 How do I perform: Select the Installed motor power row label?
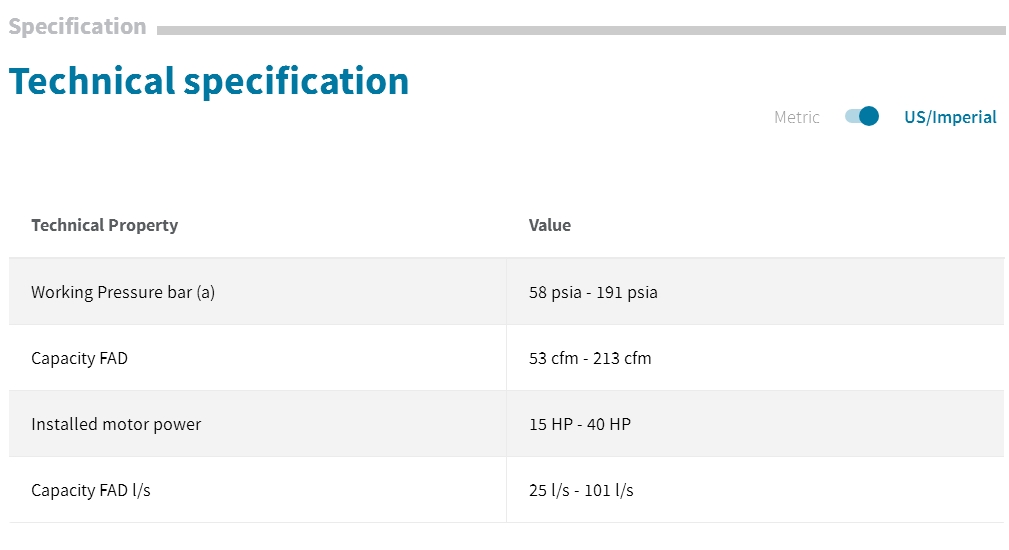[x=116, y=425]
